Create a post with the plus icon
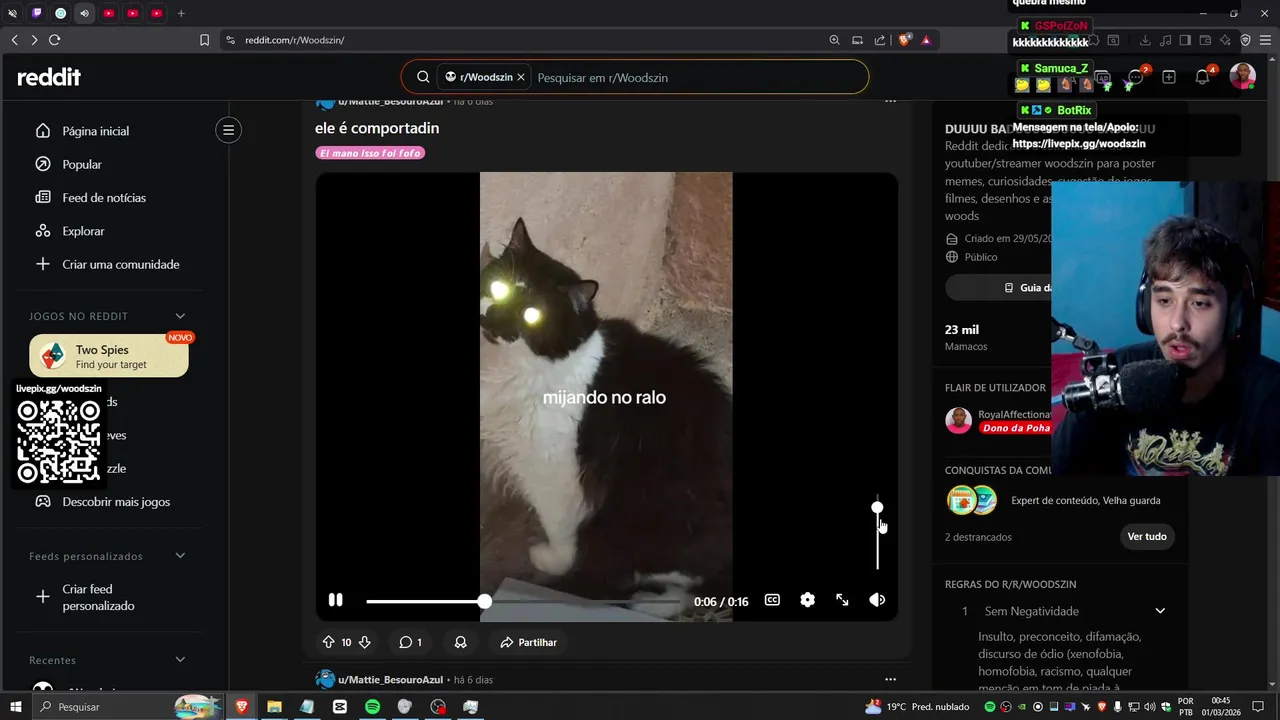 coord(1169,77)
